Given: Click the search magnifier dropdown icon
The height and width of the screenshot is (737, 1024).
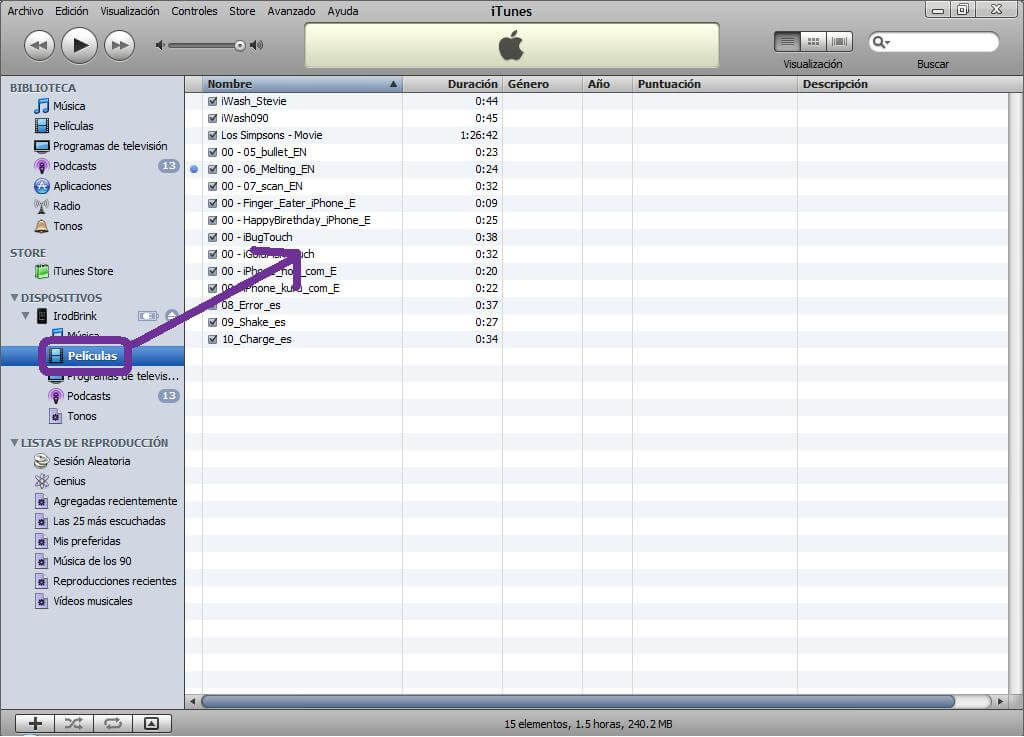Looking at the screenshot, I should [881, 42].
